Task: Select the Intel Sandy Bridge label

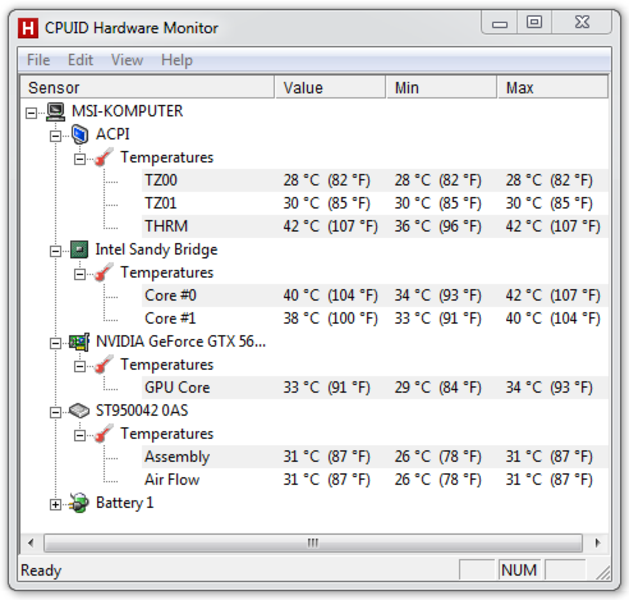Action: [156, 249]
